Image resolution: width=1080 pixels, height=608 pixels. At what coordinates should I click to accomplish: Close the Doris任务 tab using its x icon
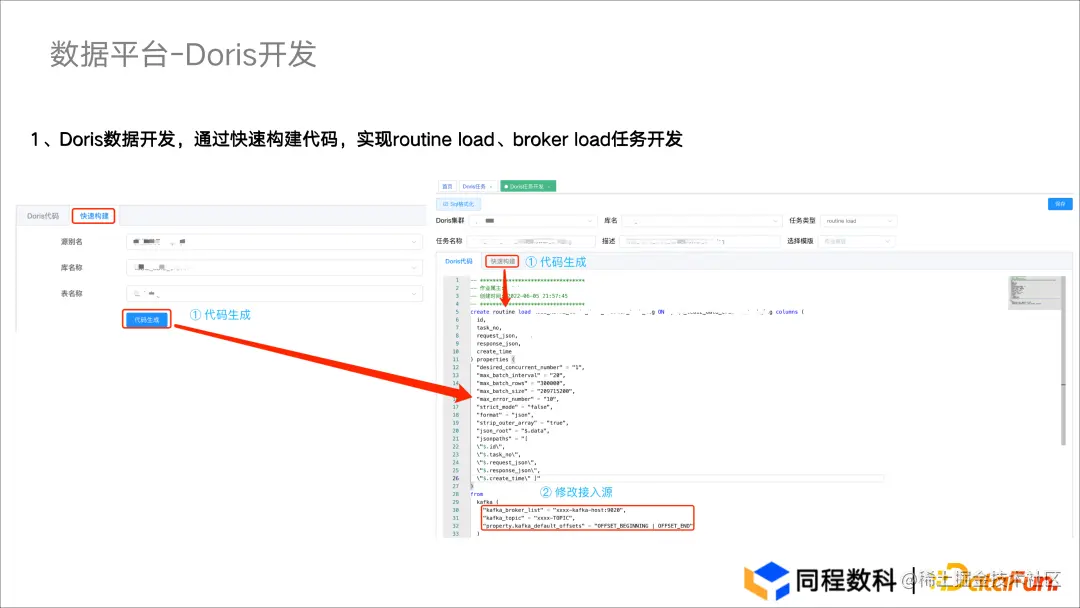point(491,187)
